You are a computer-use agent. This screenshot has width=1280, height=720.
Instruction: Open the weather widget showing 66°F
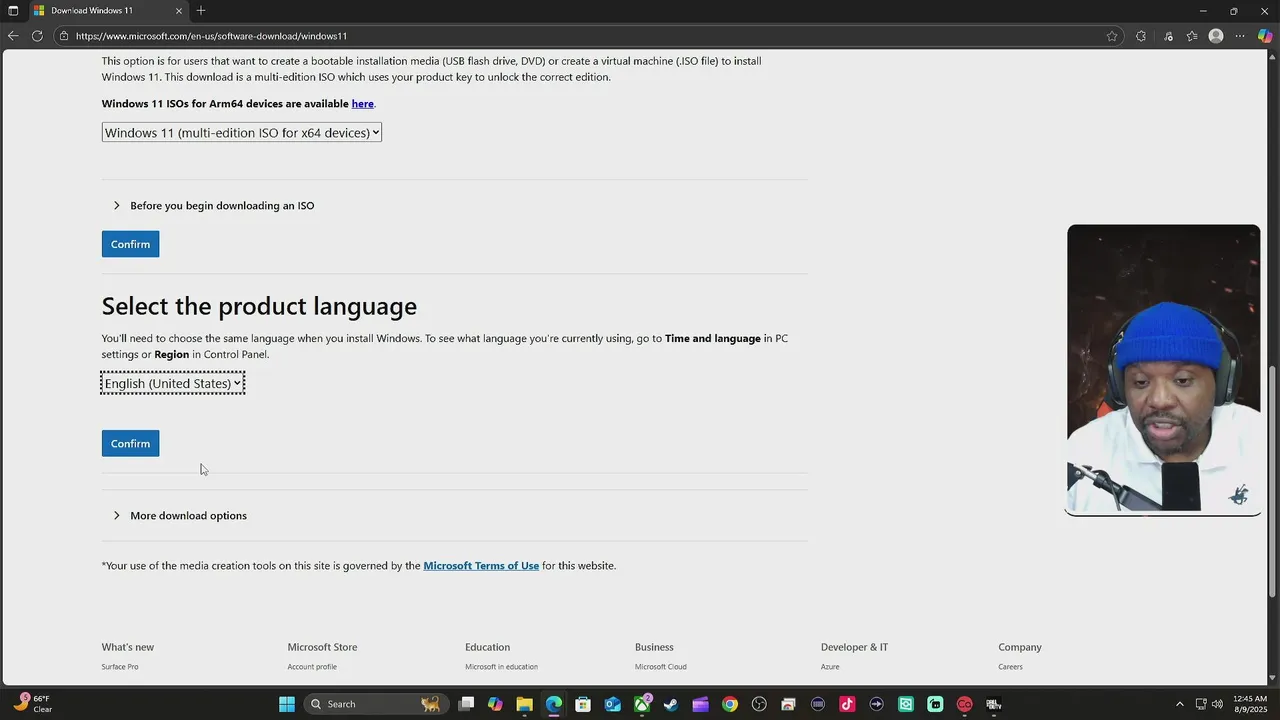click(x=33, y=704)
